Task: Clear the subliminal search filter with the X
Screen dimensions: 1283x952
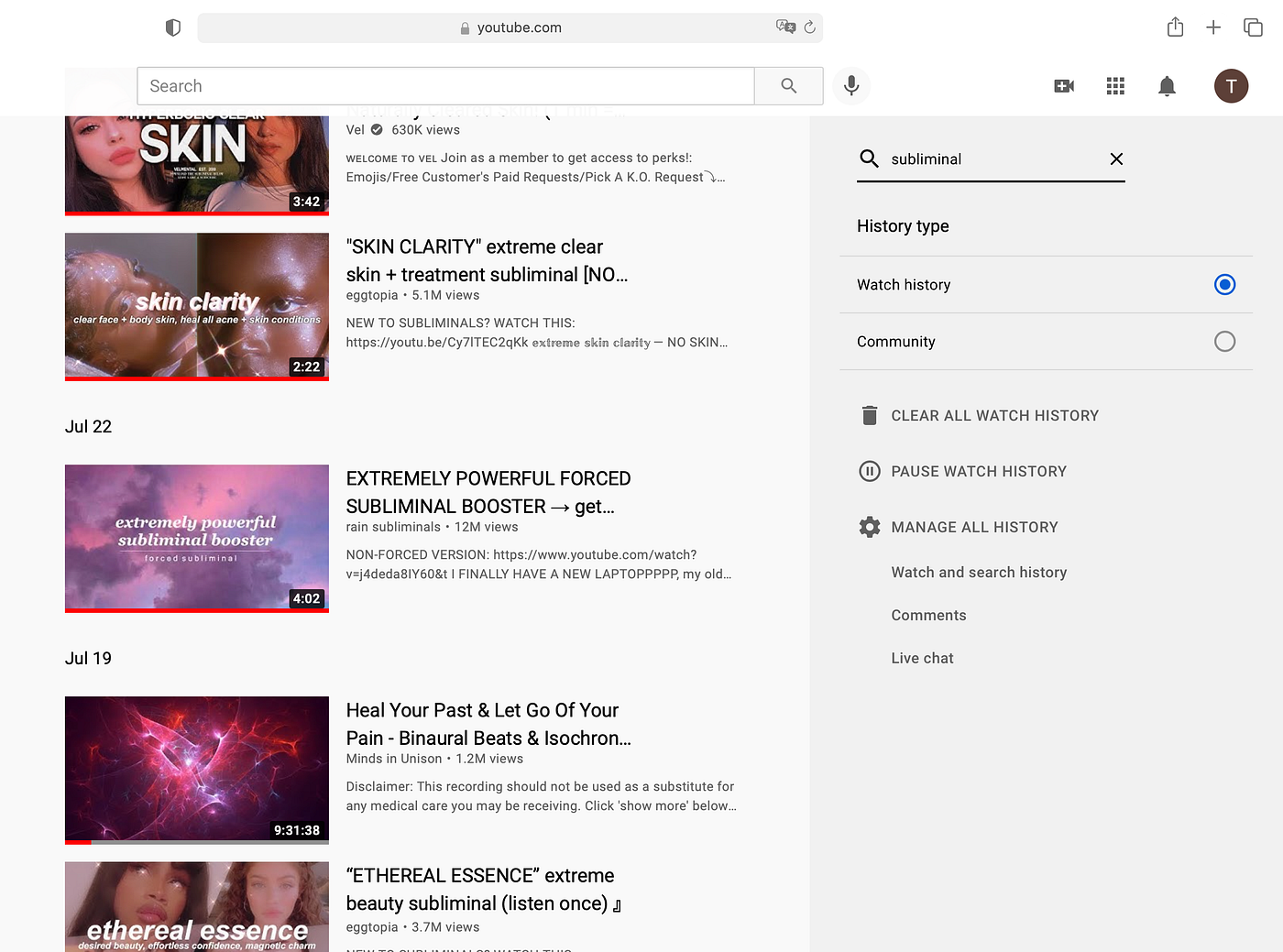Action: (x=1116, y=159)
